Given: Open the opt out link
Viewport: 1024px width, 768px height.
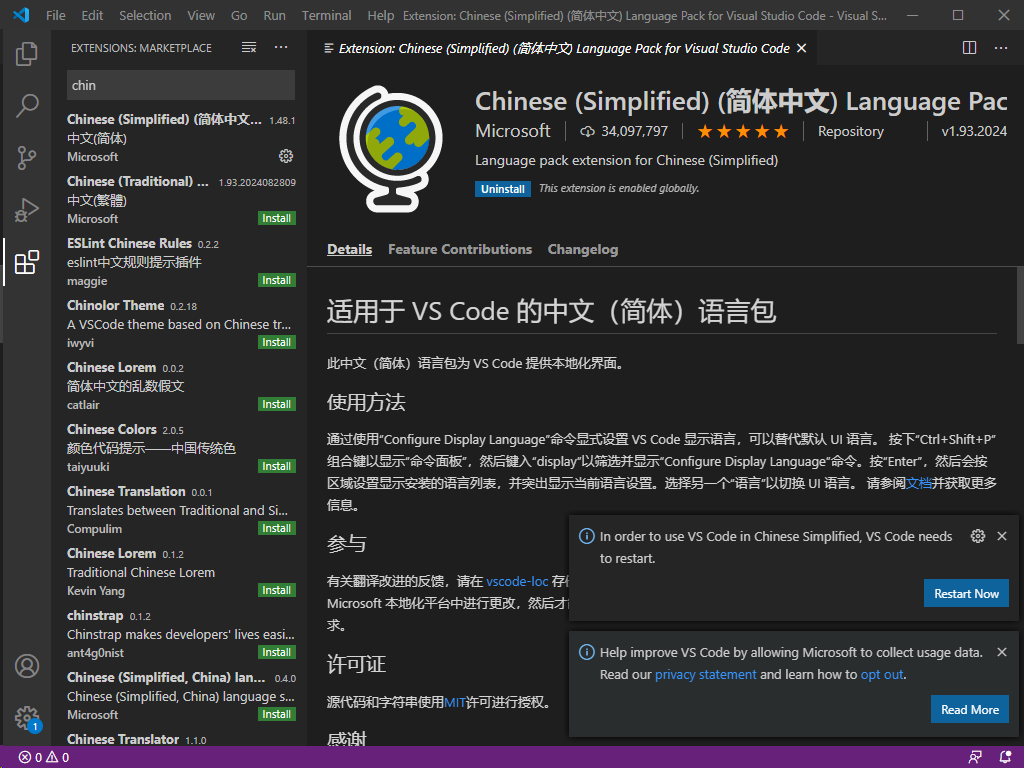Looking at the screenshot, I should point(882,674).
